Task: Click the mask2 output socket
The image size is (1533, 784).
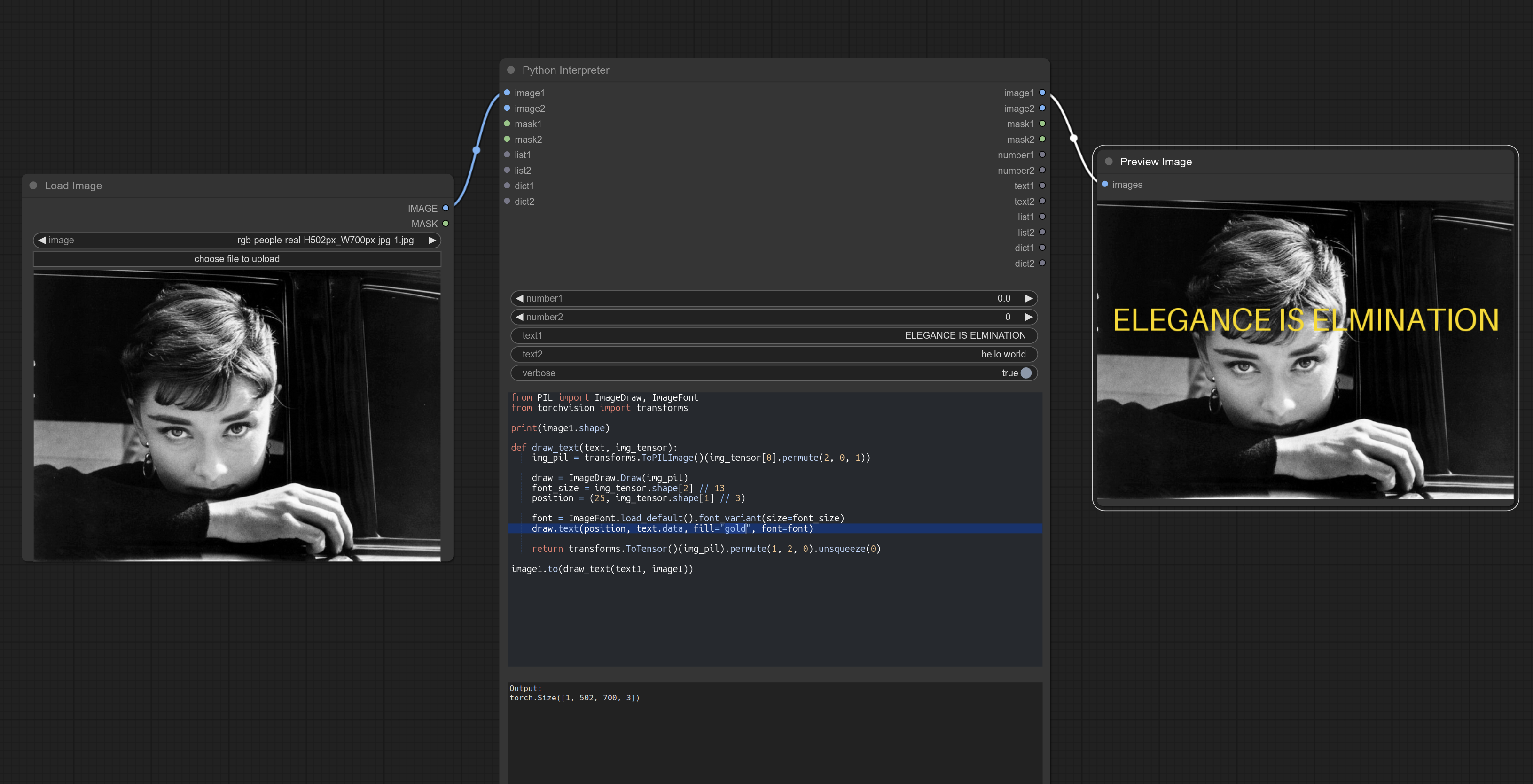Action: coord(1042,139)
